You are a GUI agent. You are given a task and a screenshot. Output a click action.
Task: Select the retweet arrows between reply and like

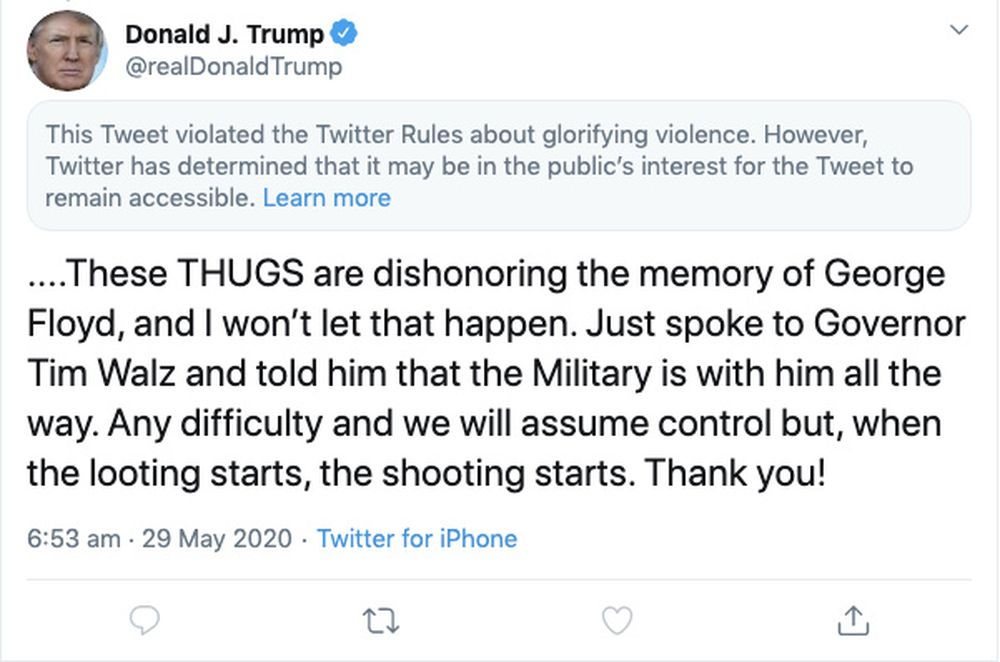(x=380, y=621)
